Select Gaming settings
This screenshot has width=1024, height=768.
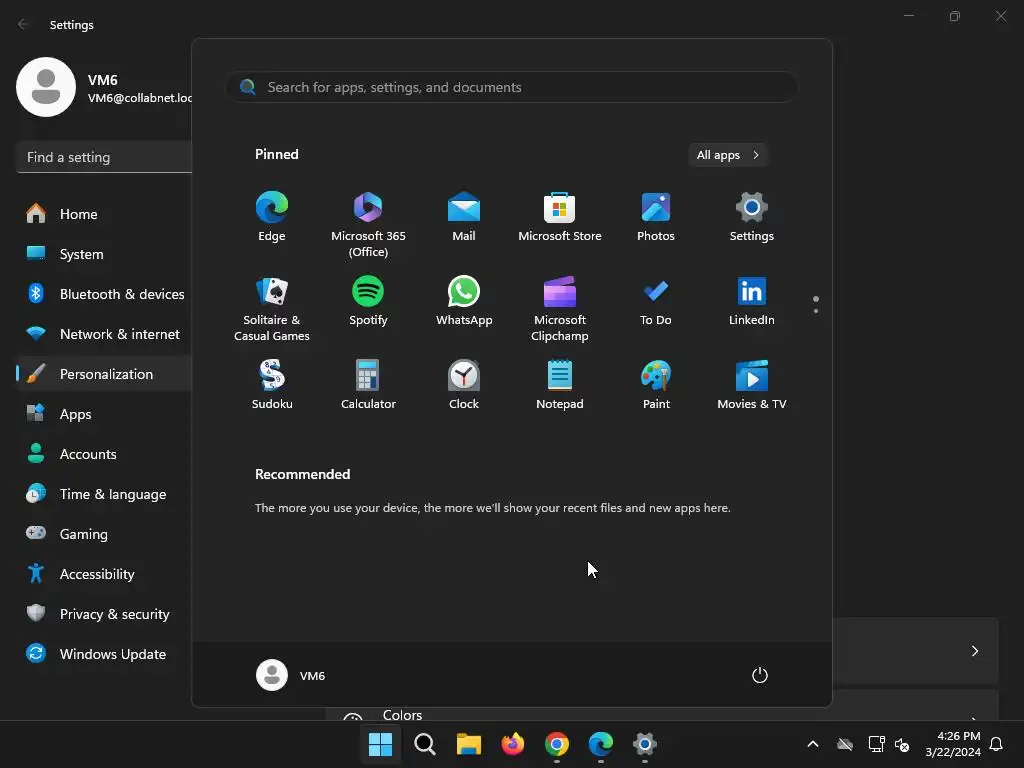point(104,534)
